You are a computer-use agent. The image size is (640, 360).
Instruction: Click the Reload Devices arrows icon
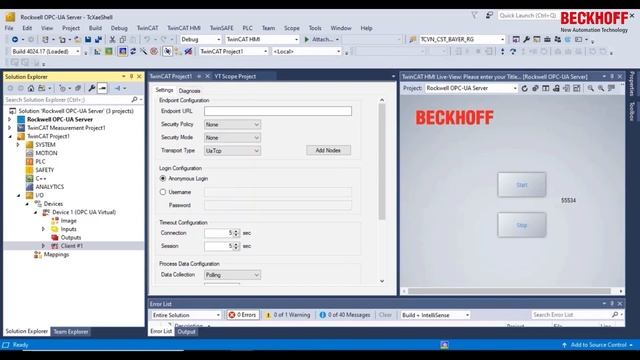click(x=133, y=51)
